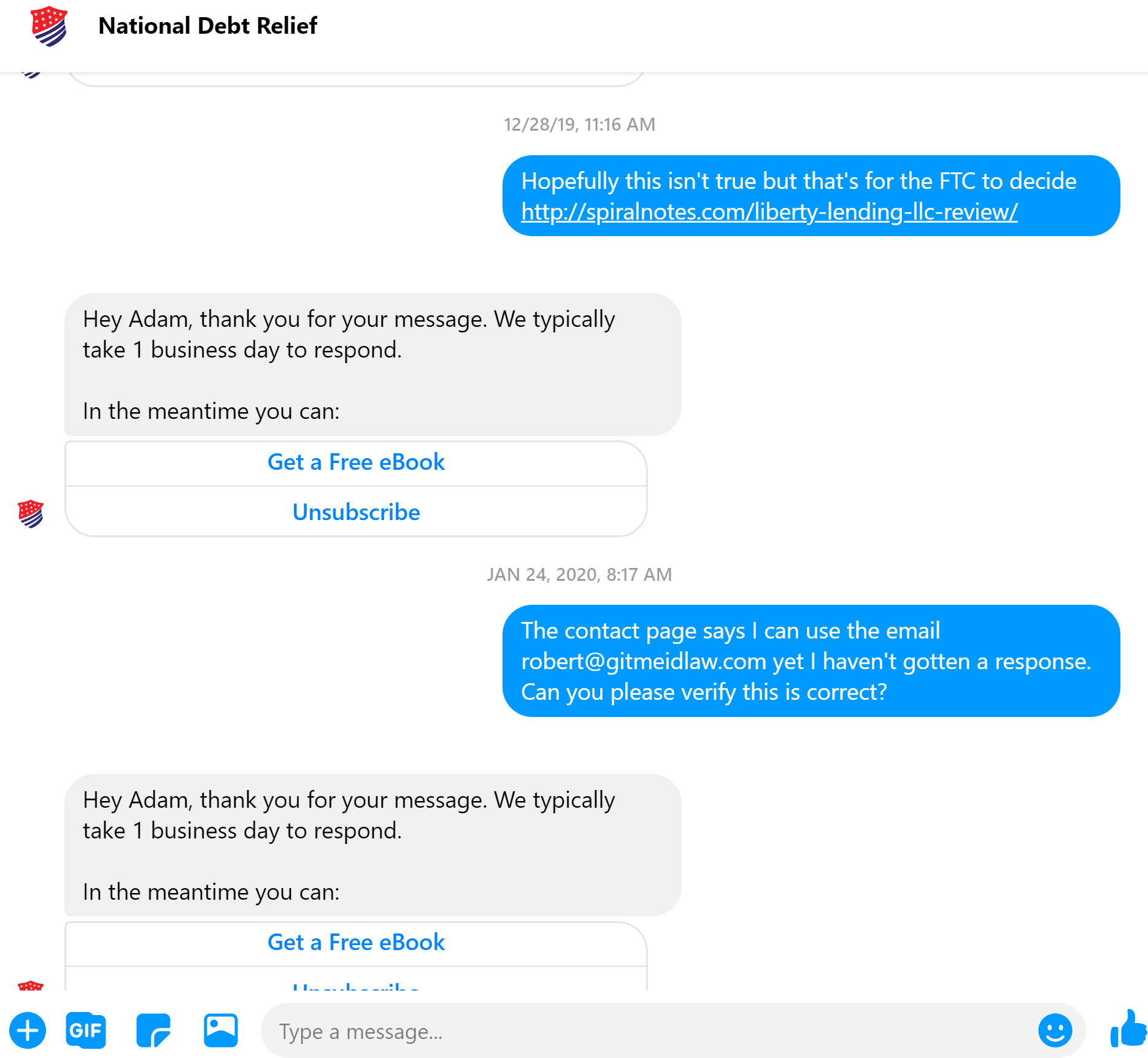This screenshot has width=1148, height=1058.
Task: Choose a sticker icon
Action: coord(153,1030)
